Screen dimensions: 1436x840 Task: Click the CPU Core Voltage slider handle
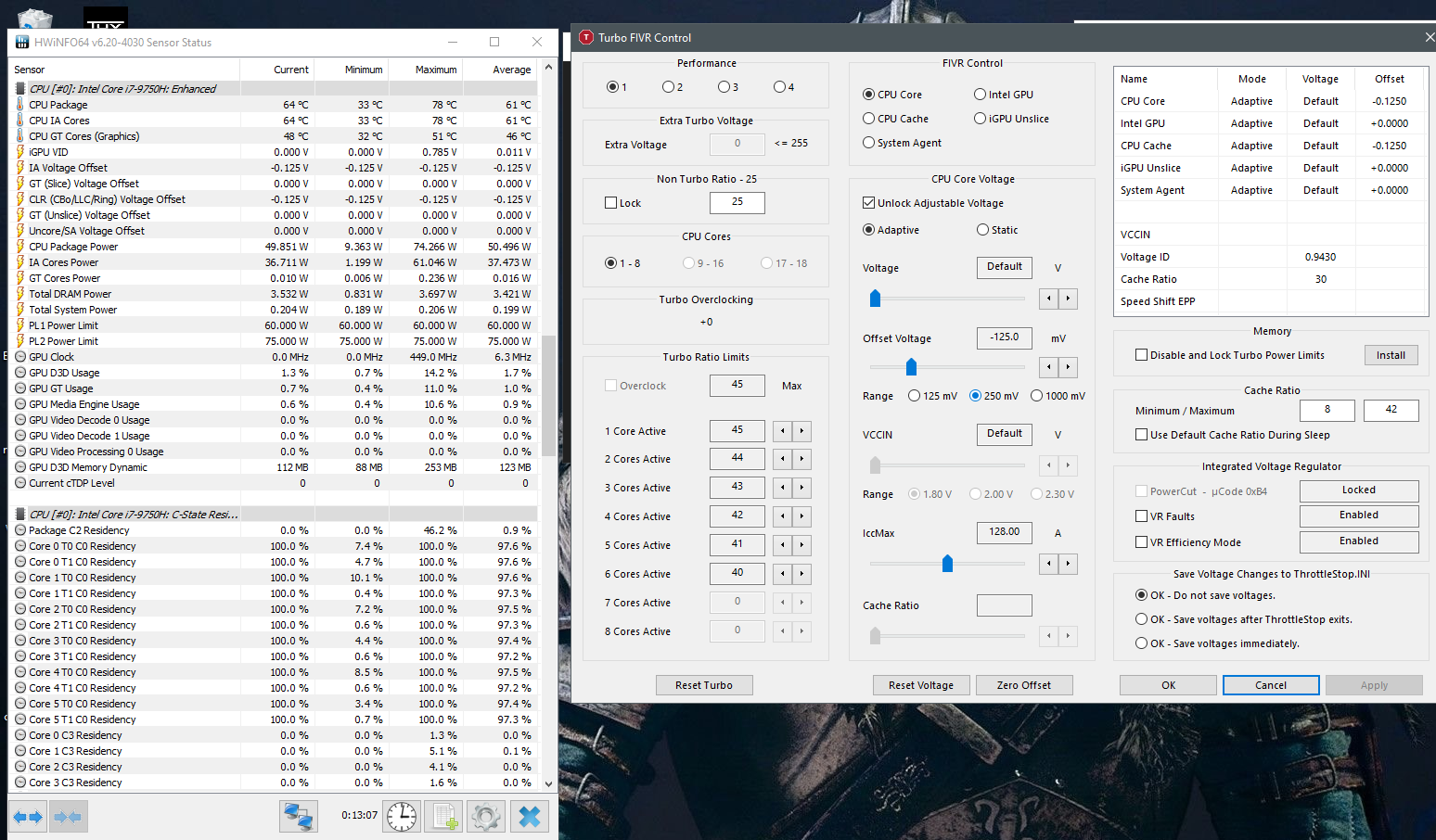(x=875, y=298)
